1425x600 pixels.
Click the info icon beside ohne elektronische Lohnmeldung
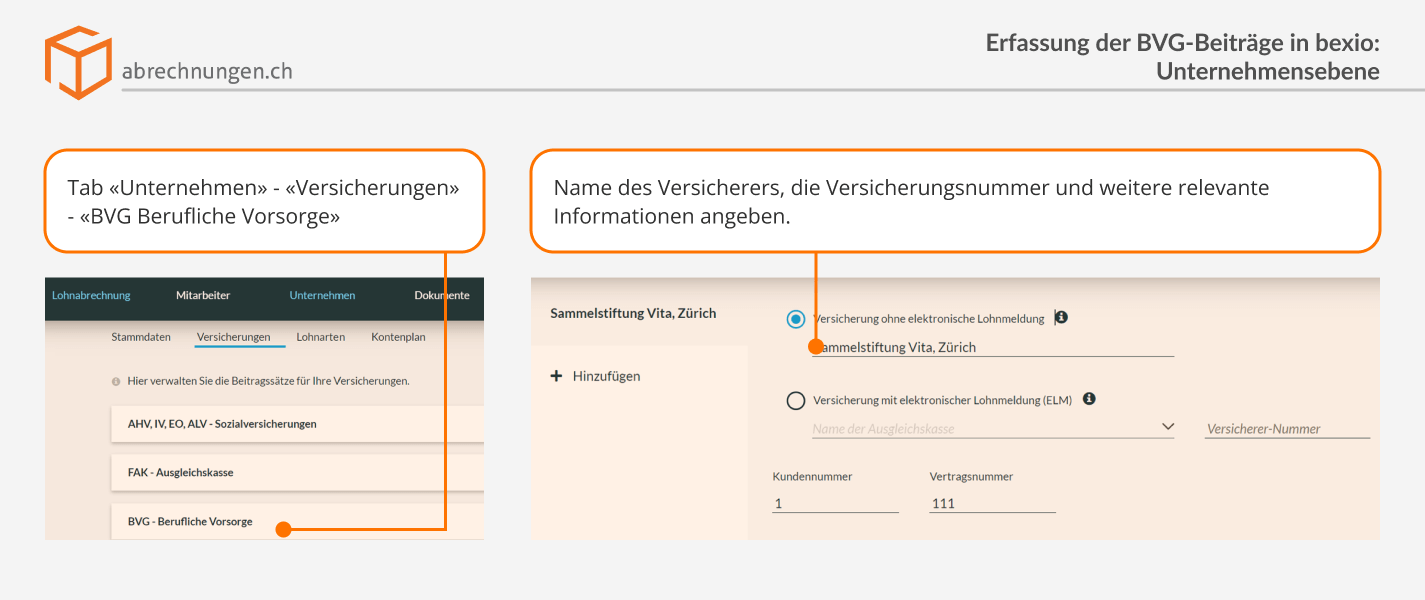pyautogui.click(x=1062, y=317)
